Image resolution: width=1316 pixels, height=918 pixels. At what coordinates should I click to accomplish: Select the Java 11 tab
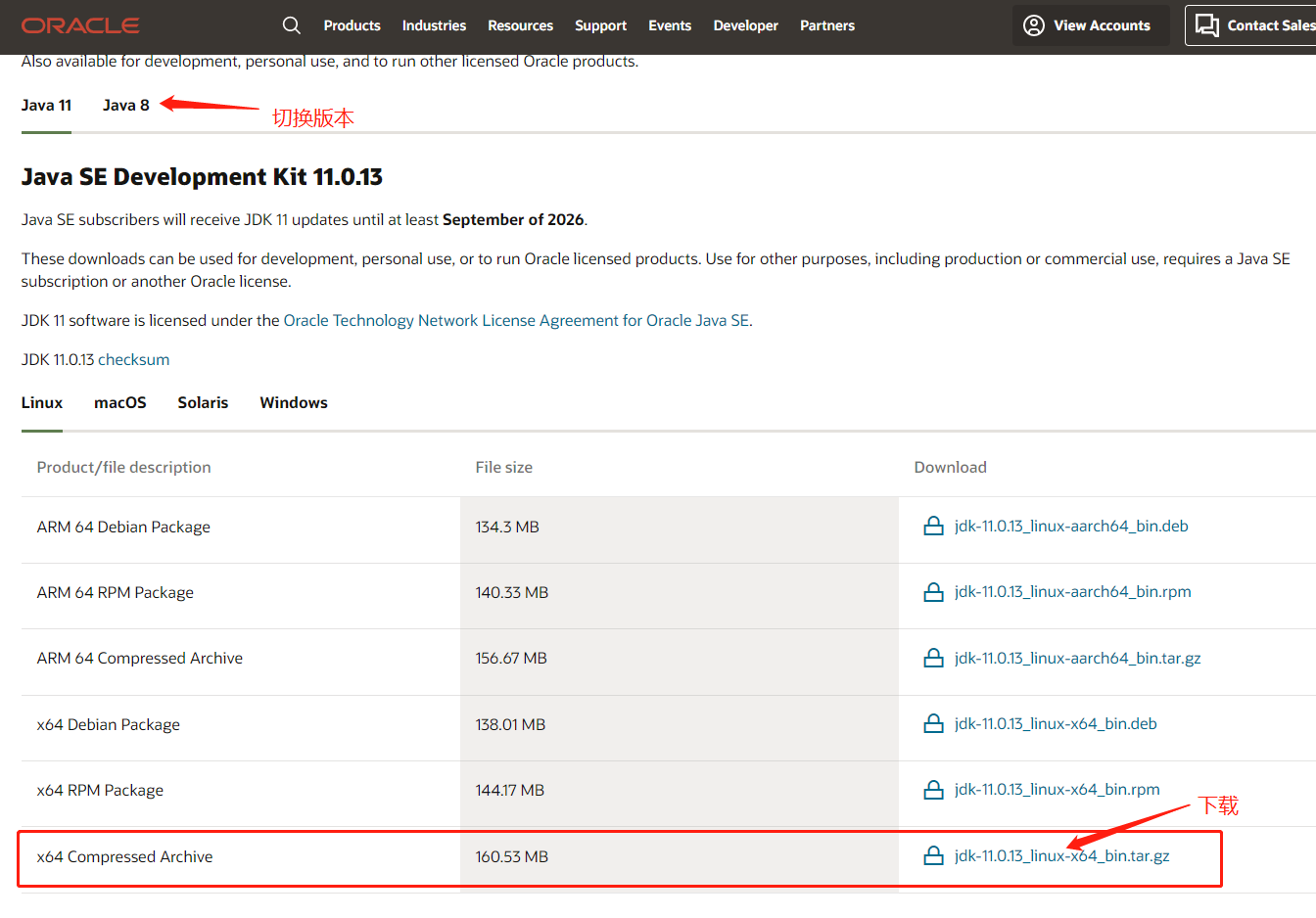46,105
